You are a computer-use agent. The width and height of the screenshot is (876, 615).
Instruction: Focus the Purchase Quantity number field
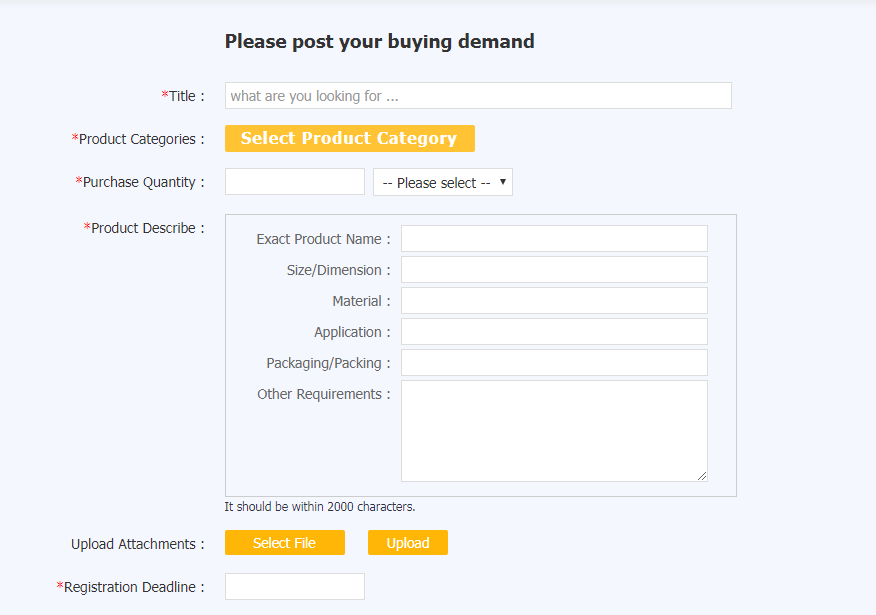(x=295, y=182)
